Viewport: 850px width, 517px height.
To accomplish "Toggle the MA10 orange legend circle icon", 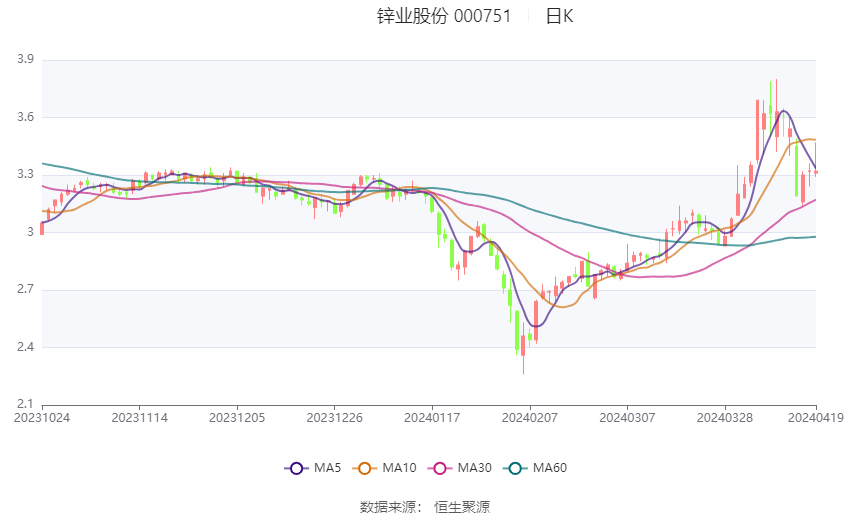I will (x=364, y=468).
